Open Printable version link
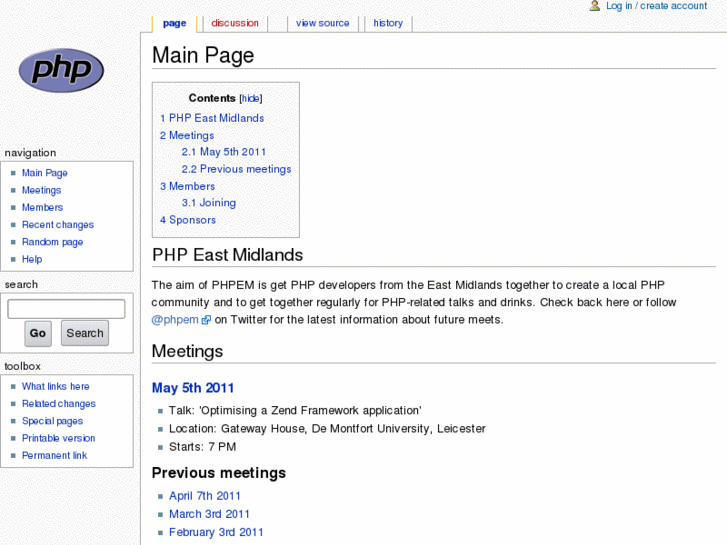 (58, 438)
